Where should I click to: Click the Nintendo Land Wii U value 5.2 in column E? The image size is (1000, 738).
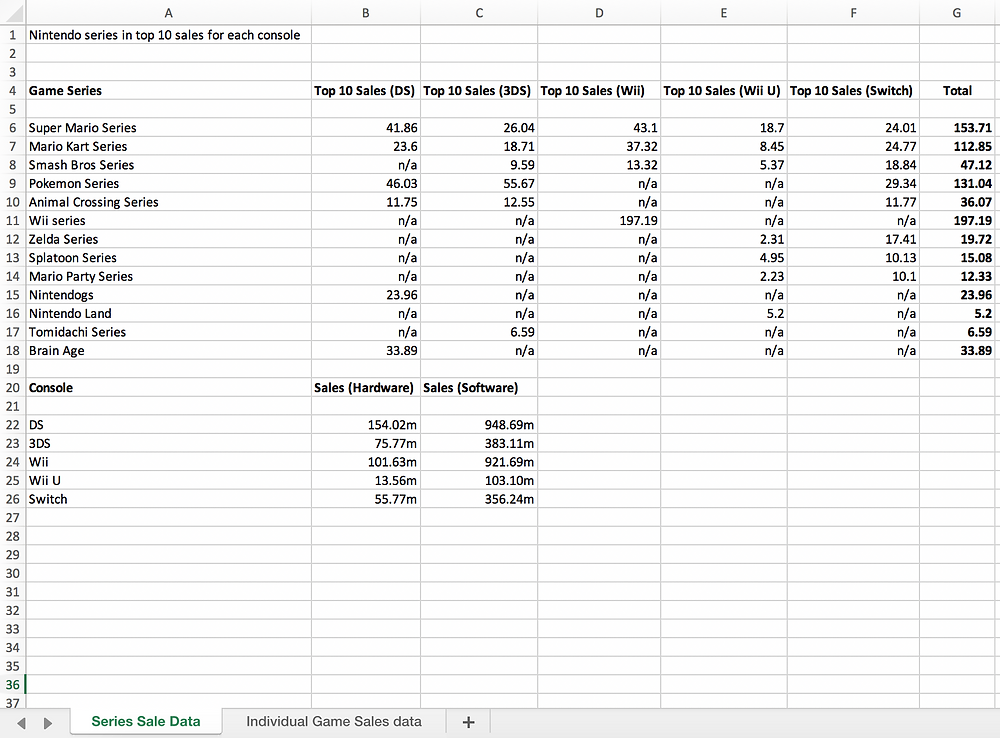(724, 313)
